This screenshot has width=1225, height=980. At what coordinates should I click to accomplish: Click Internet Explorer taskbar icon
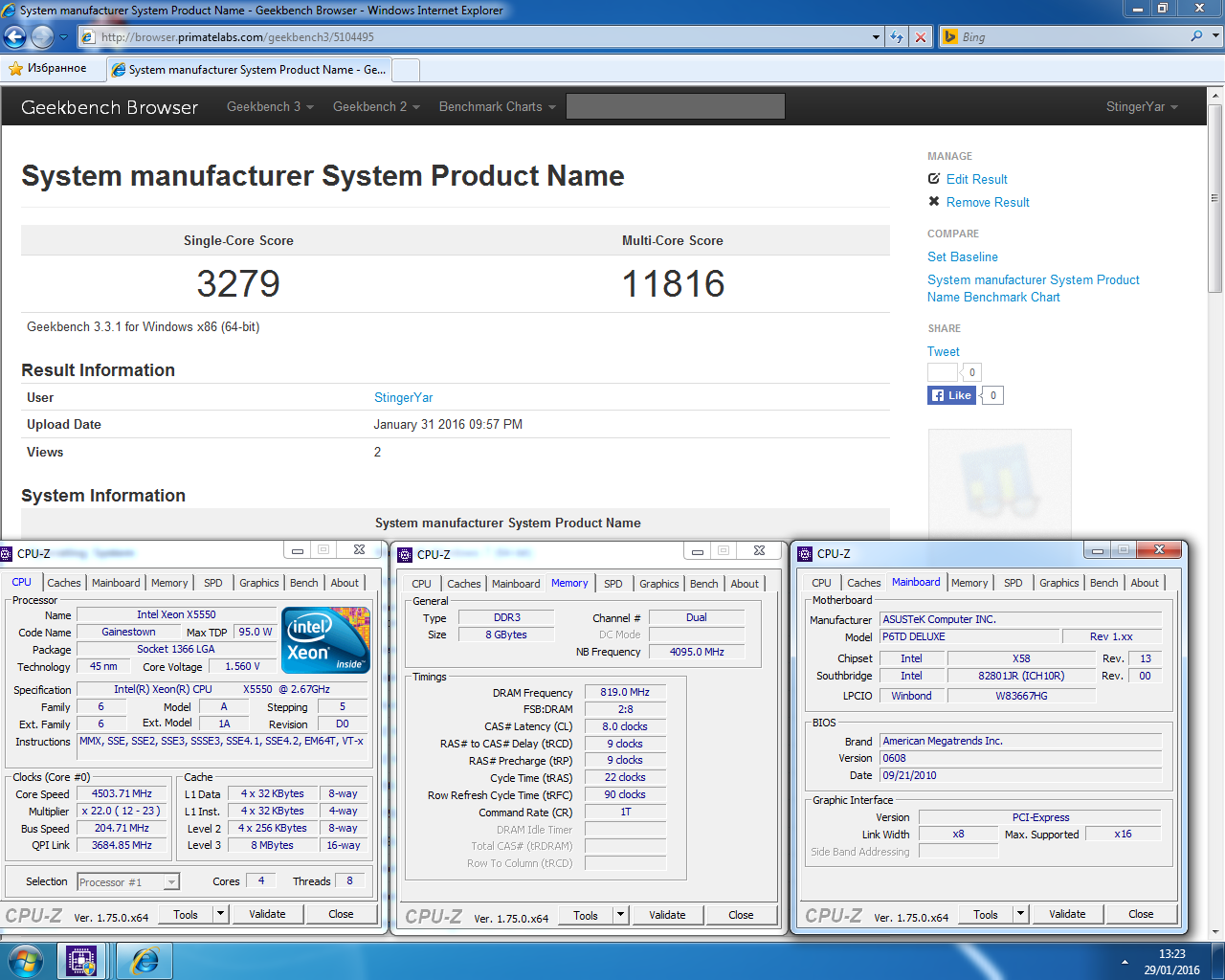click(x=145, y=960)
